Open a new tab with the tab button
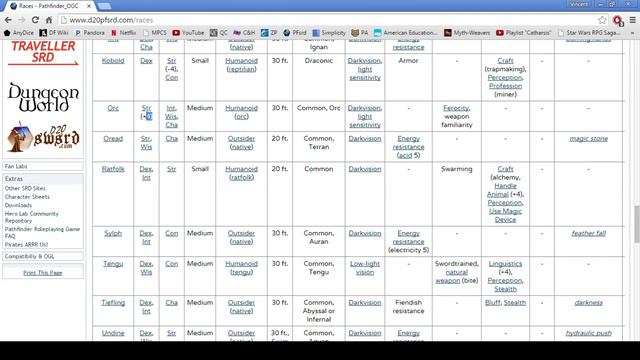The image size is (640, 360). pyautogui.click(x=104, y=6)
